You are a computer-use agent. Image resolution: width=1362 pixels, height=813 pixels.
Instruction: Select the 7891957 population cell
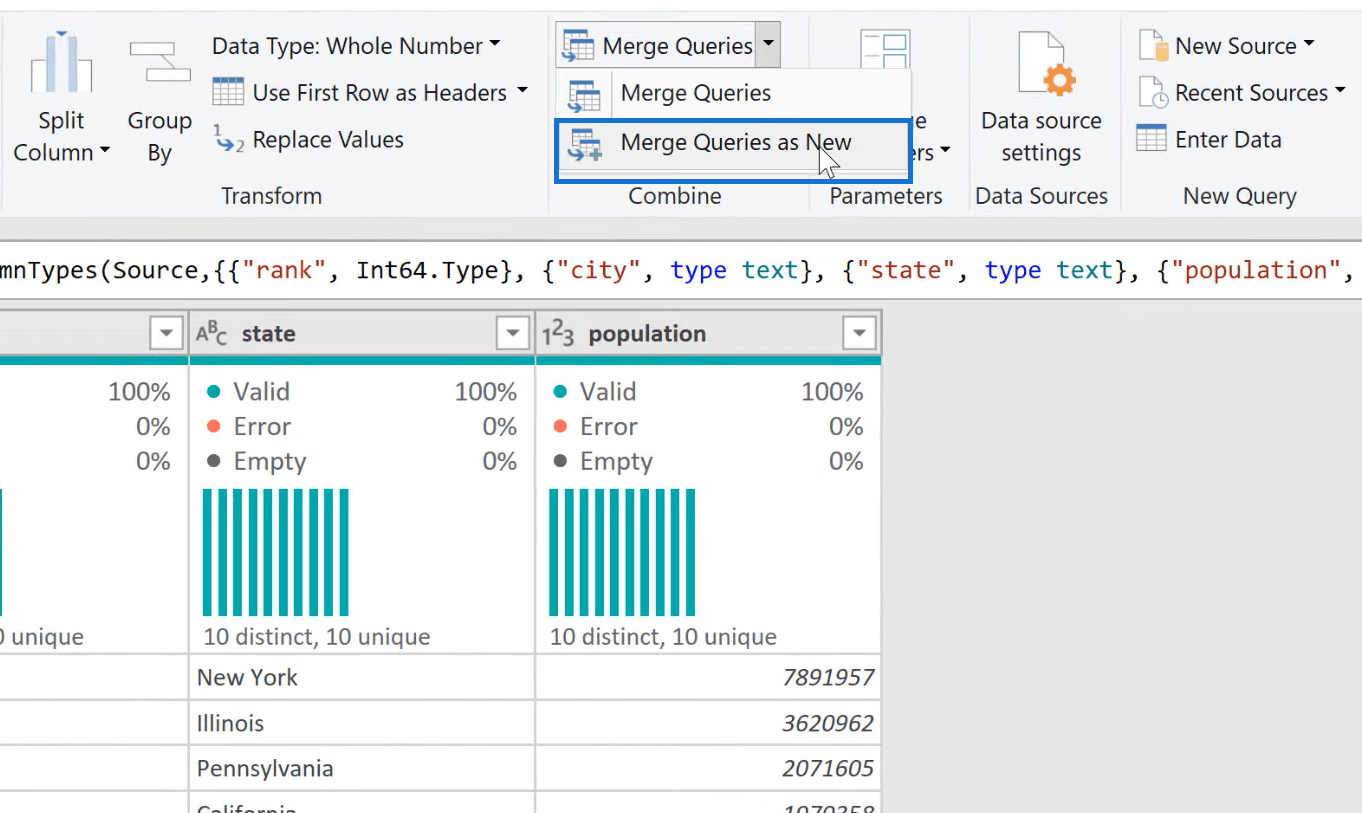tap(708, 677)
